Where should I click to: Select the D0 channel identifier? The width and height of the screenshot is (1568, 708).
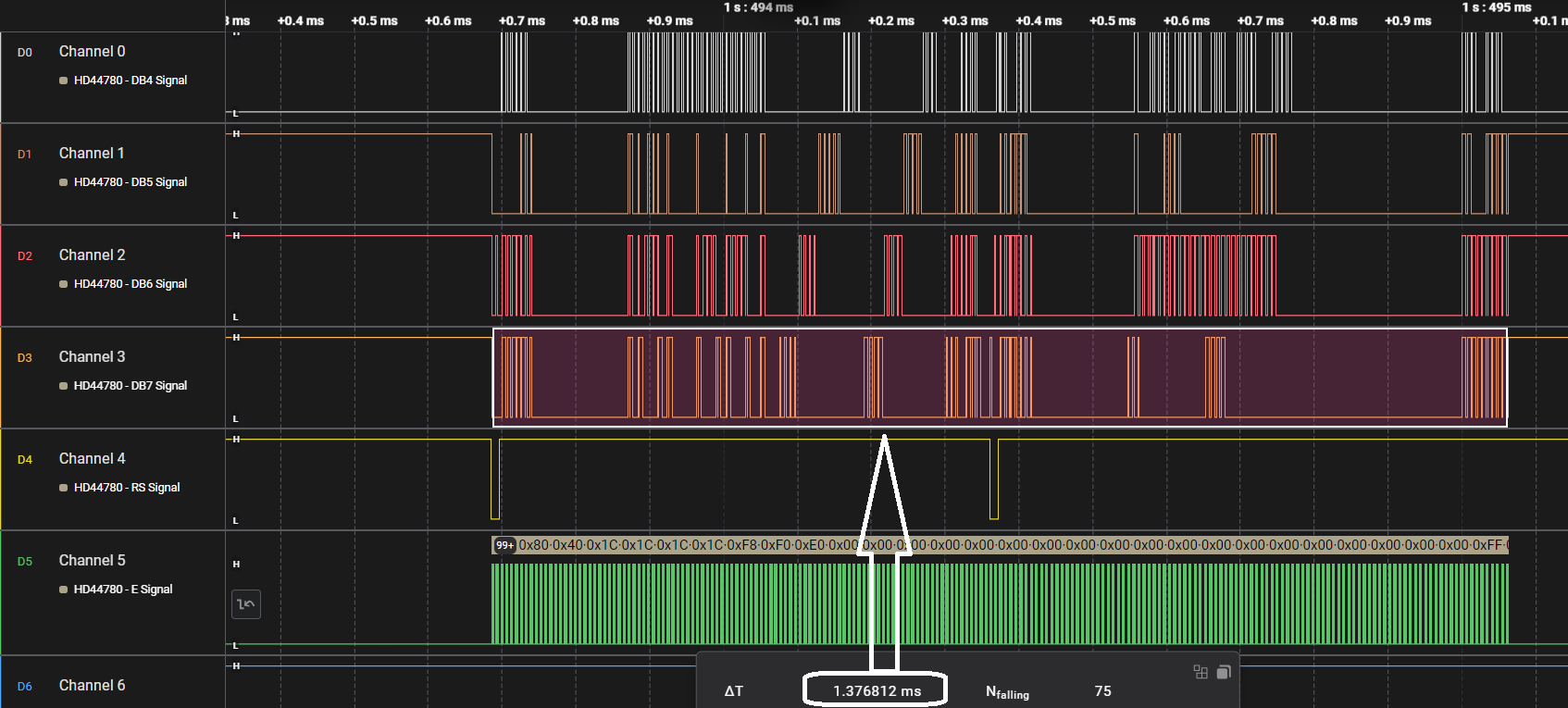25,53
